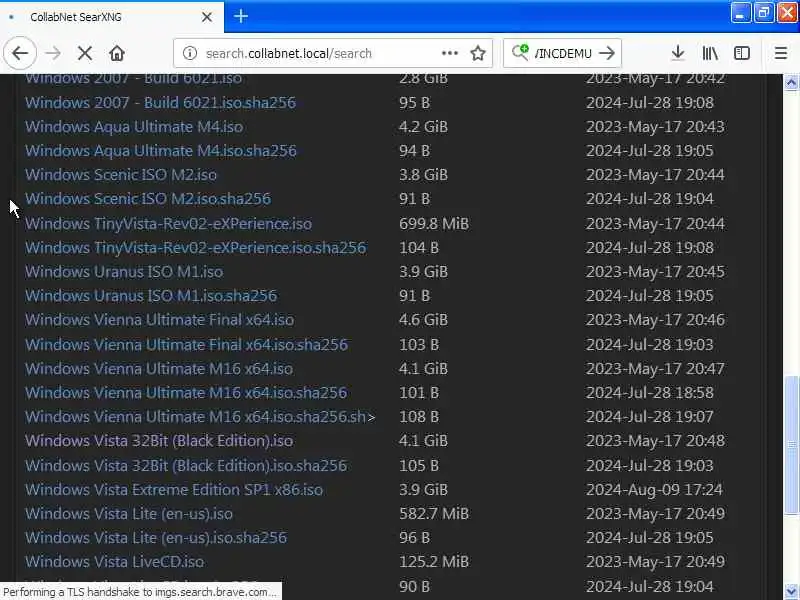Bookmark this page with the star
800x600 pixels.
(478, 53)
